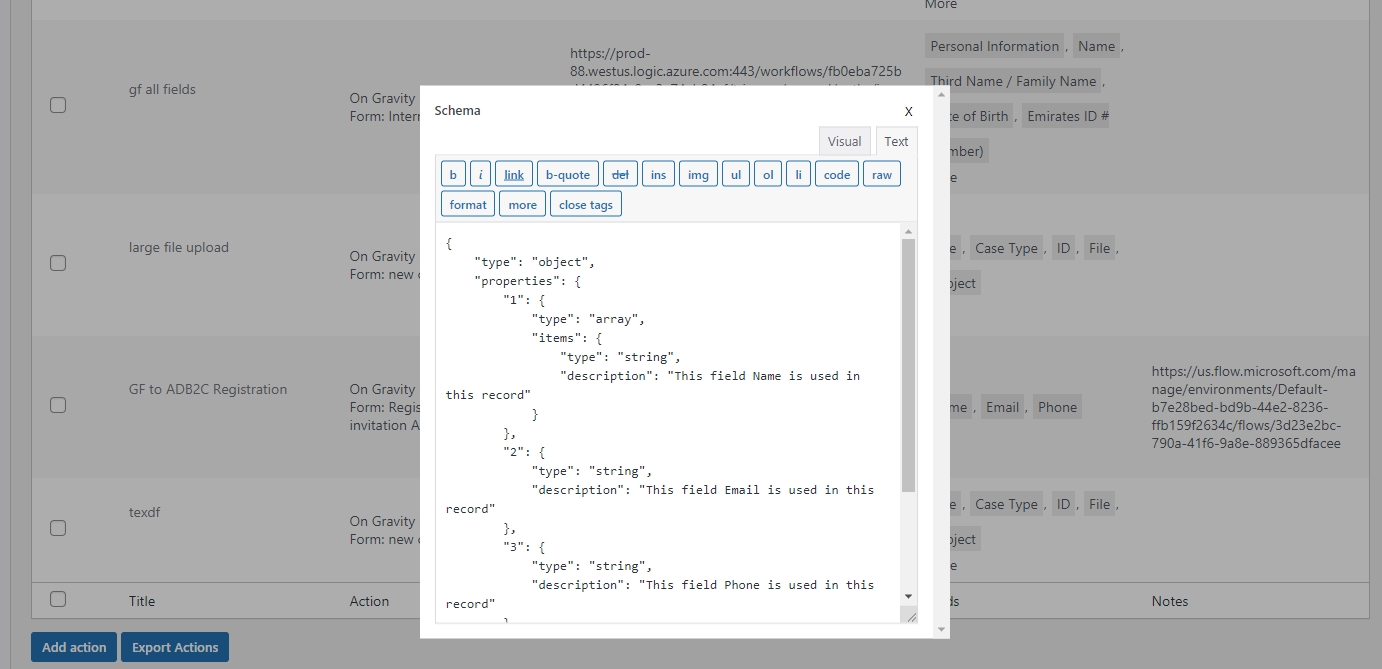Click the Notes column footer label

[1170, 601]
